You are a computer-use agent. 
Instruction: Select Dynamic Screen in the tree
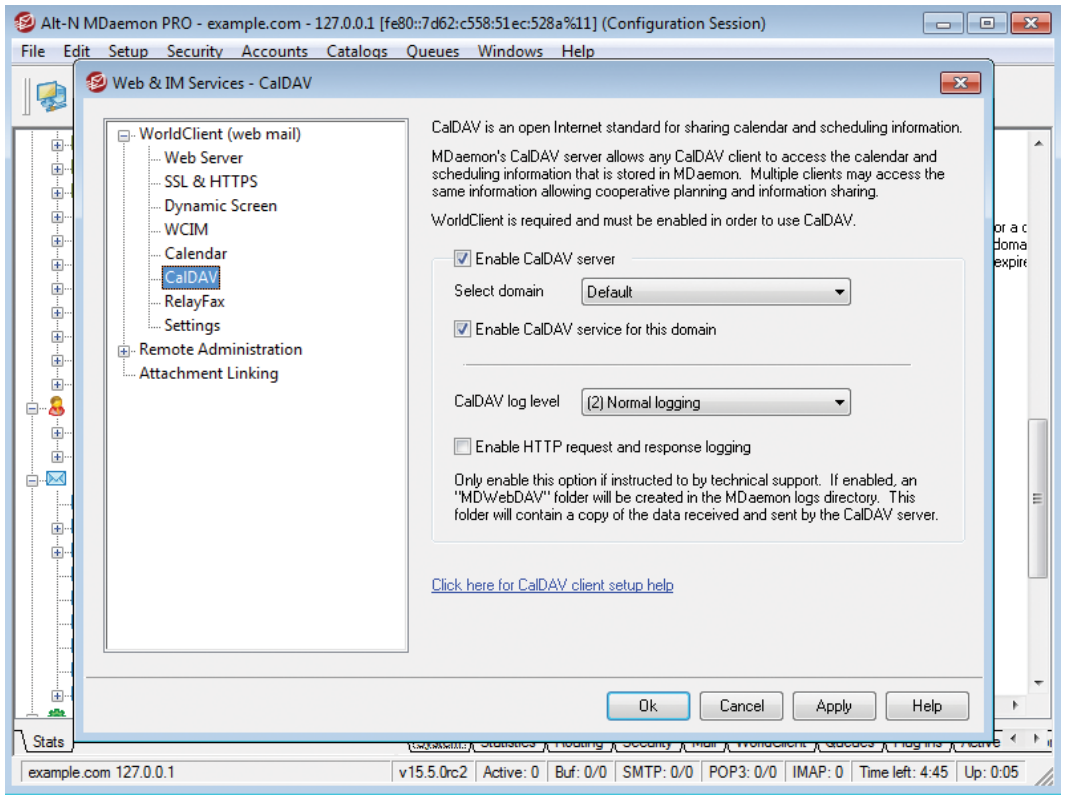[x=220, y=206]
